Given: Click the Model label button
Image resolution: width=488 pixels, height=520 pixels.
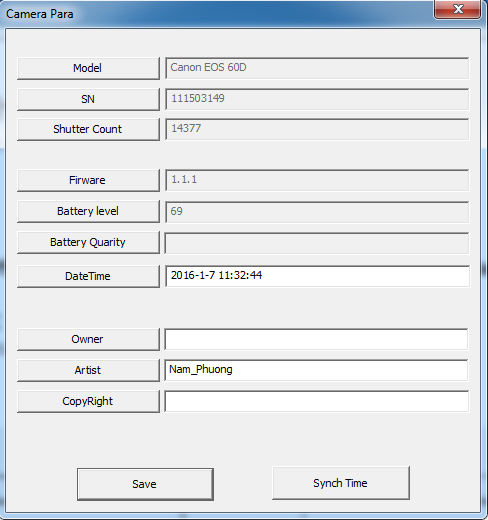Looking at the screenshot, I should coord(88,68).
